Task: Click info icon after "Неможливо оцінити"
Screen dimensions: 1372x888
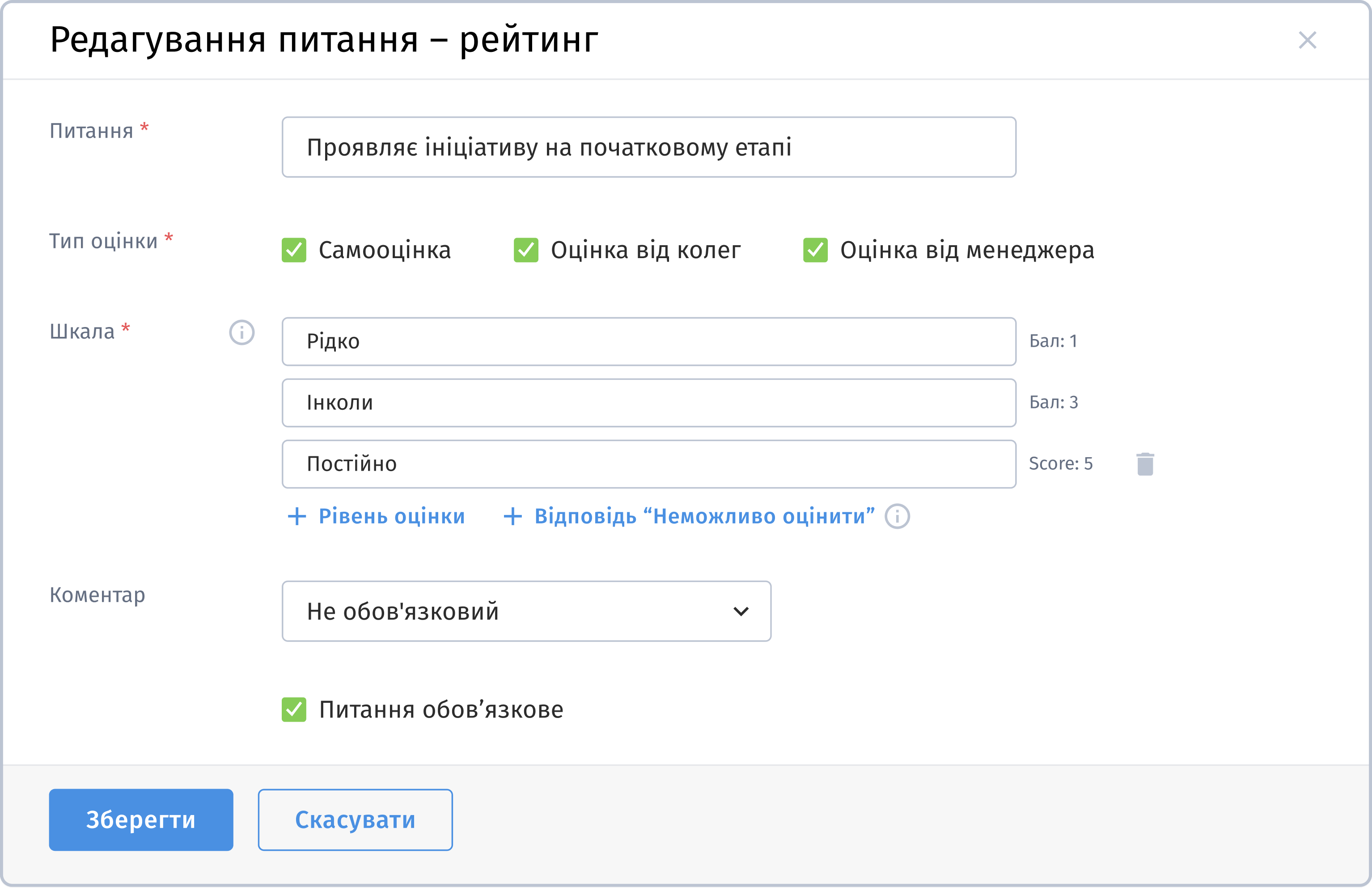Action: coord(897,516)
